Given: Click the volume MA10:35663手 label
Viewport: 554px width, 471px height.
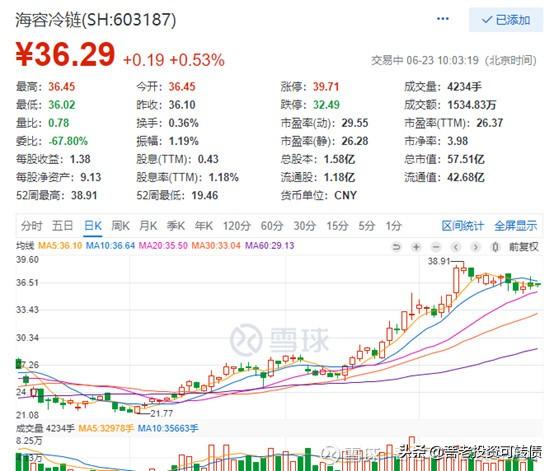Looking at the screenshot, I should tap(168, 429).
